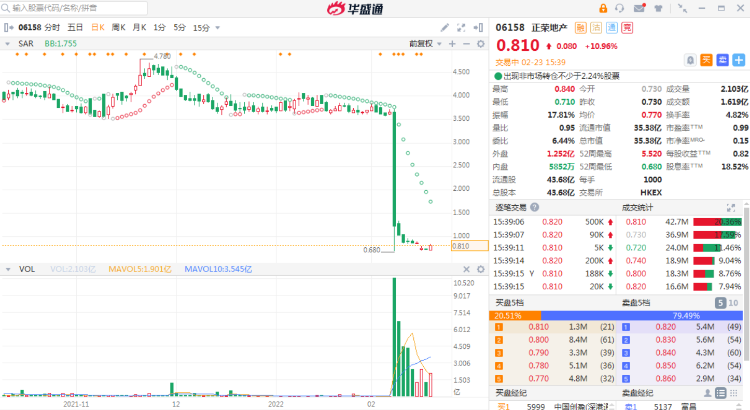
Task: Open SAR indicator settings gear
Action: coord(481,44)
